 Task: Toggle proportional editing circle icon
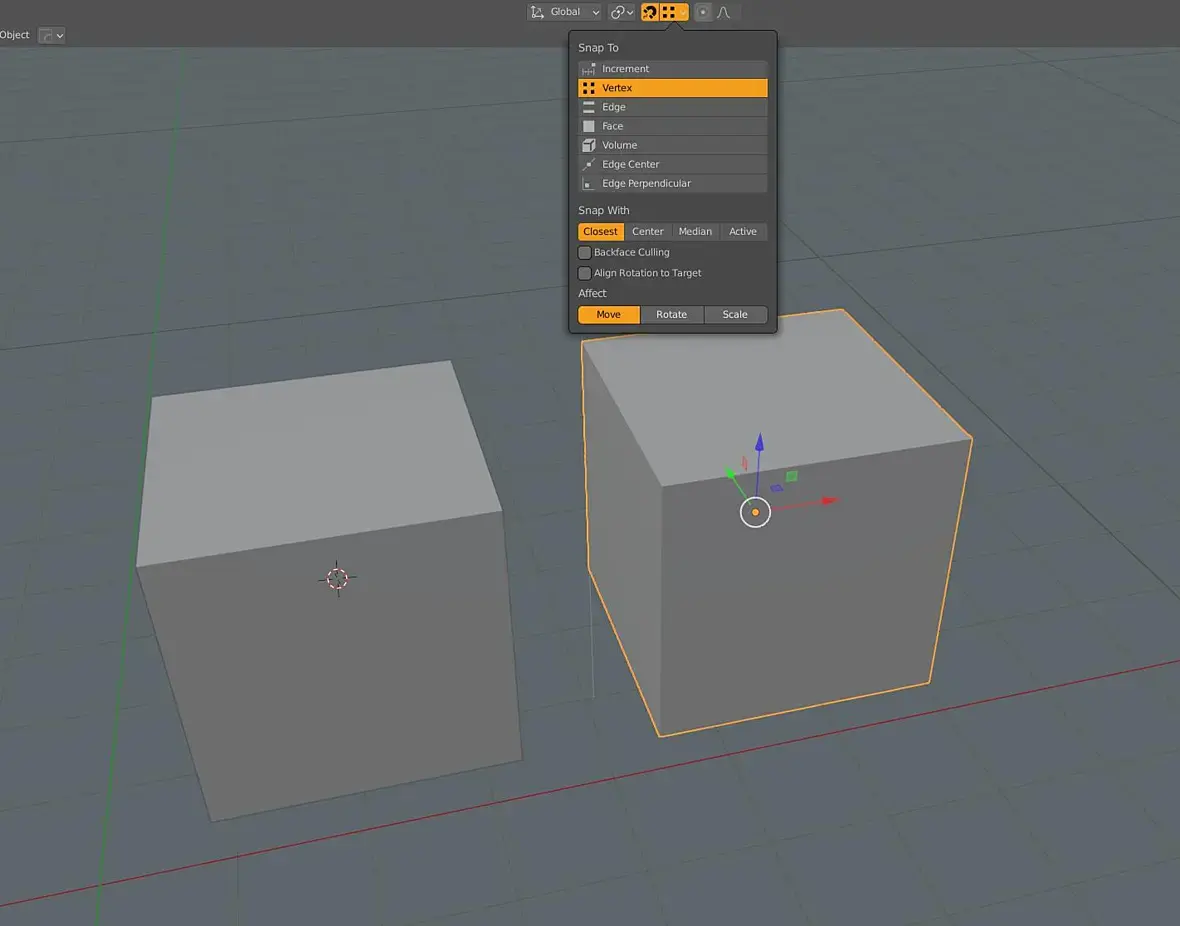tap(703, 12)
